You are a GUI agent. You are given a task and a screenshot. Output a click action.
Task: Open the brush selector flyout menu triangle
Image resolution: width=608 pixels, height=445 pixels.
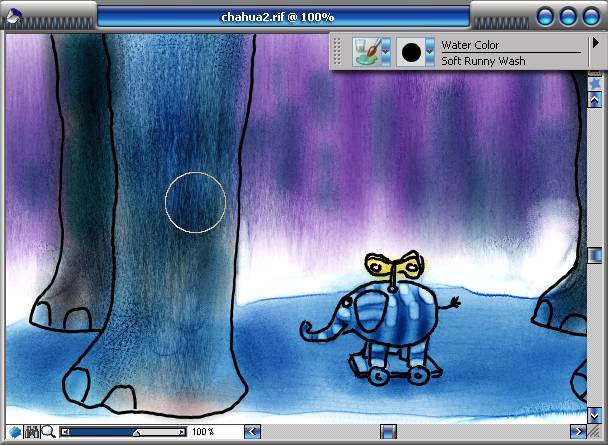tap(596, 43)
